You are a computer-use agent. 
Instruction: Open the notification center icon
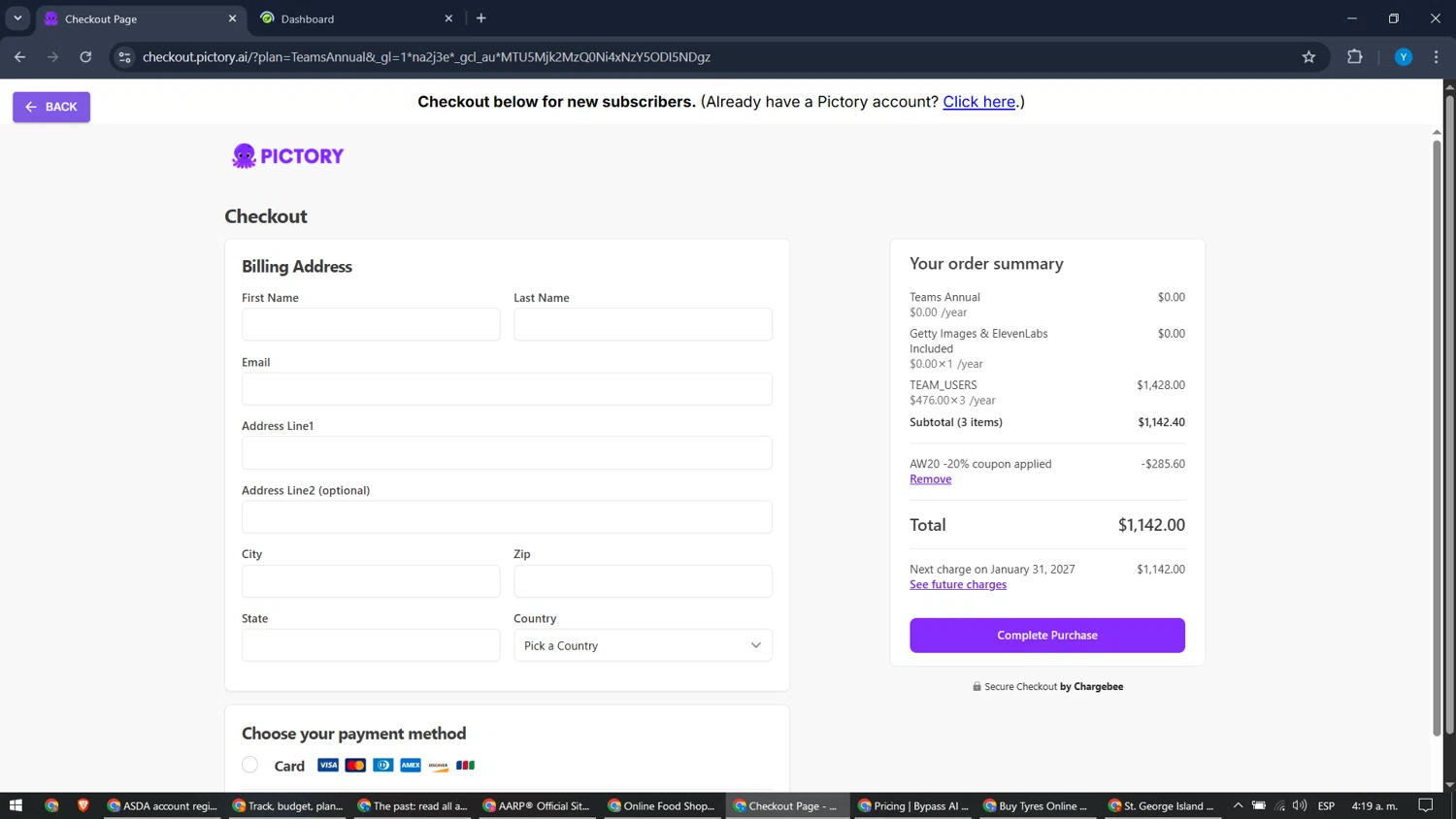click(1426, 805)
